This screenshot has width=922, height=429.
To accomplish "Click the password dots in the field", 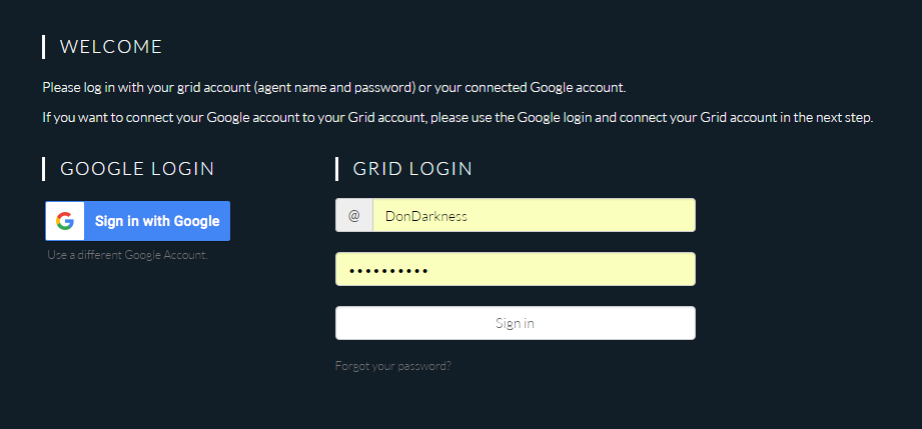I will [388, 271].
